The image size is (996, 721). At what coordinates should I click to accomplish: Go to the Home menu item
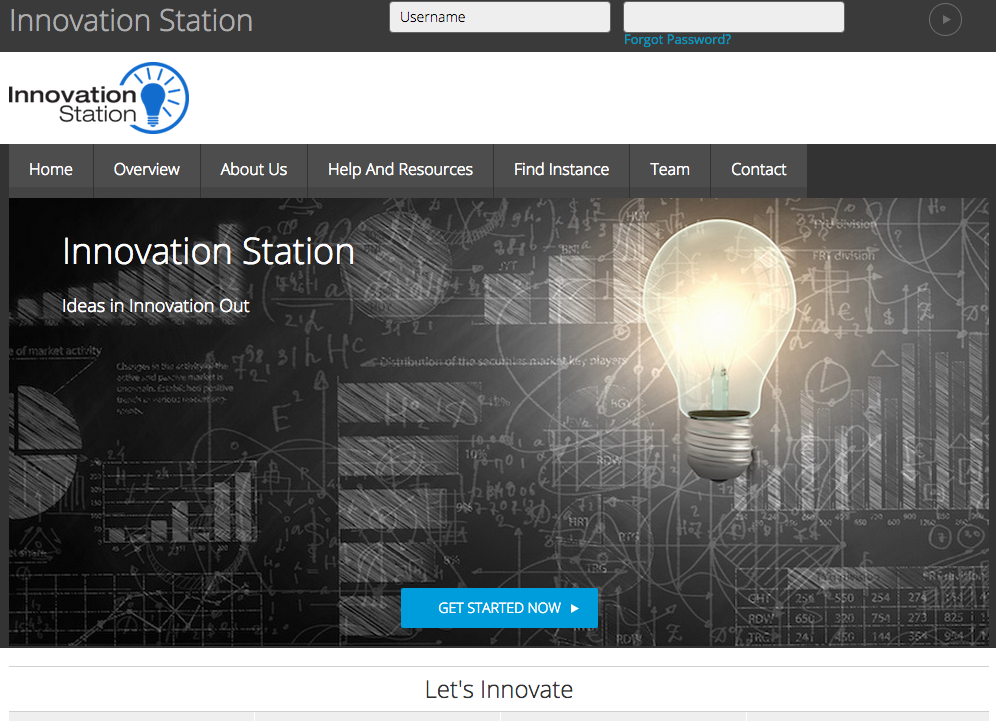(51, 170)
